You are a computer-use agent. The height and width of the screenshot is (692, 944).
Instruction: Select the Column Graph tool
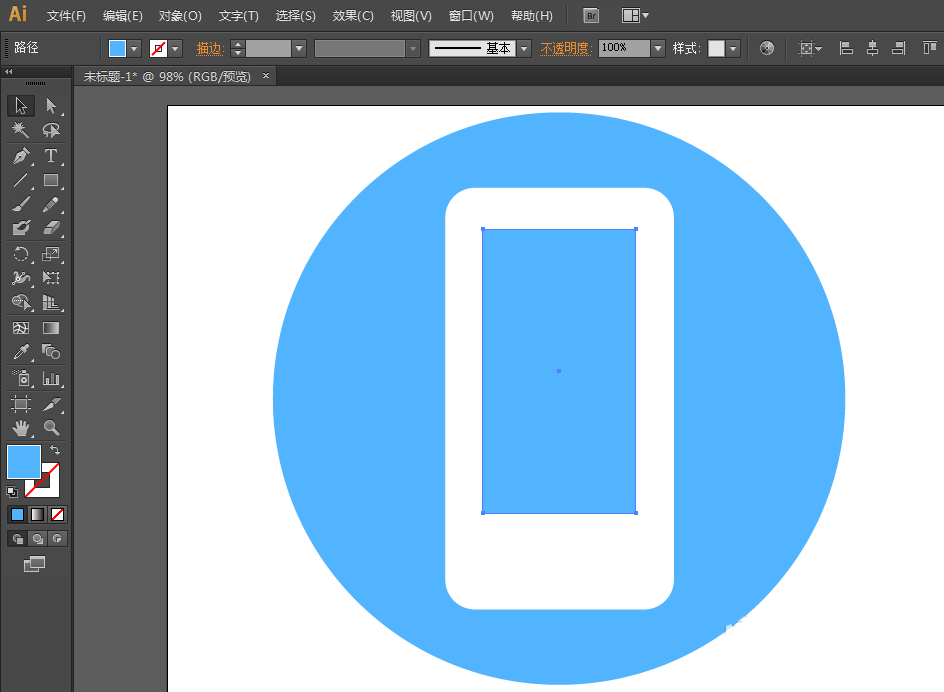point(51,378)
